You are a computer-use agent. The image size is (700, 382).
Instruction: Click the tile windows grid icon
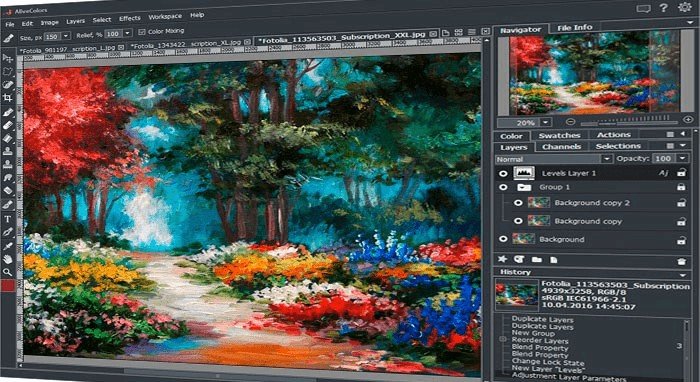[458, 32]
